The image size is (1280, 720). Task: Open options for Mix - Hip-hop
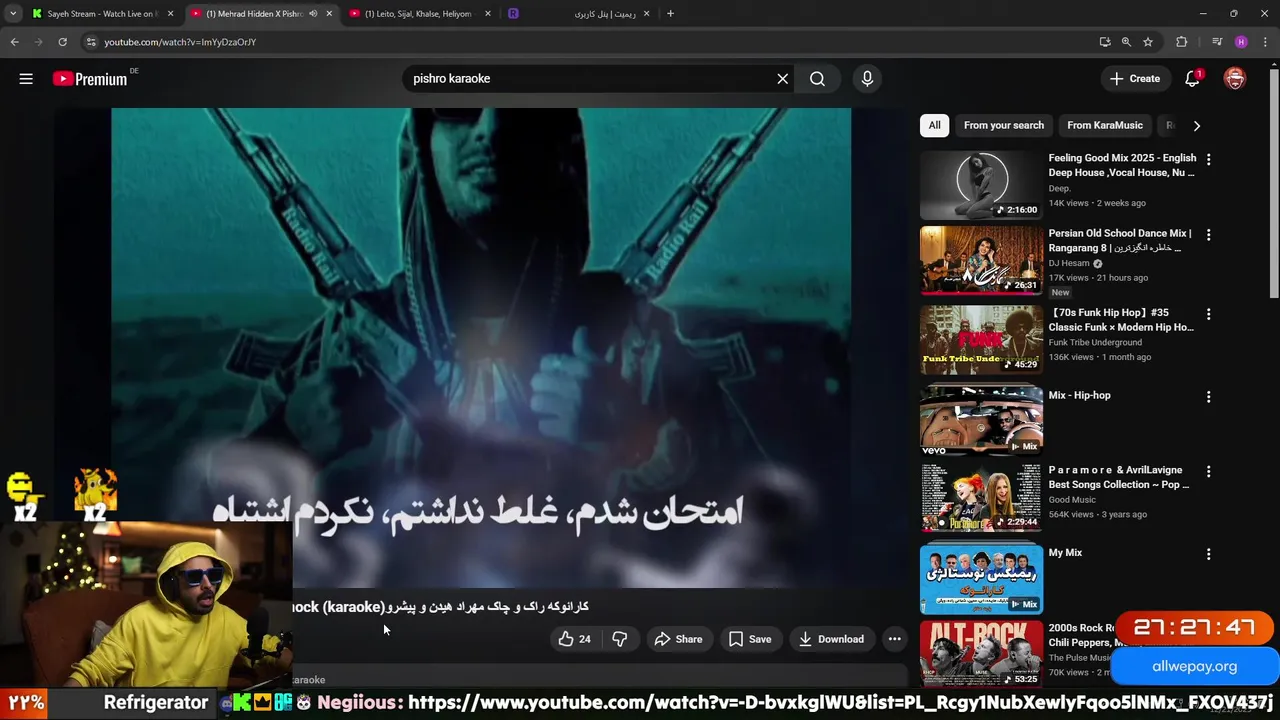tap(1208, 396)
